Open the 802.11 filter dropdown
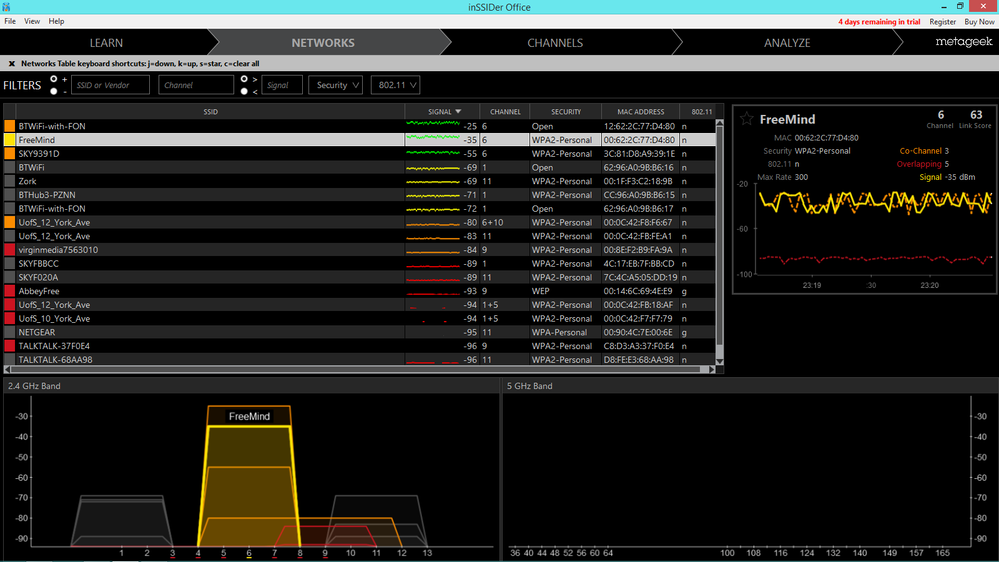Viewport: 999px width, 562px height. [x=395, y=85]
